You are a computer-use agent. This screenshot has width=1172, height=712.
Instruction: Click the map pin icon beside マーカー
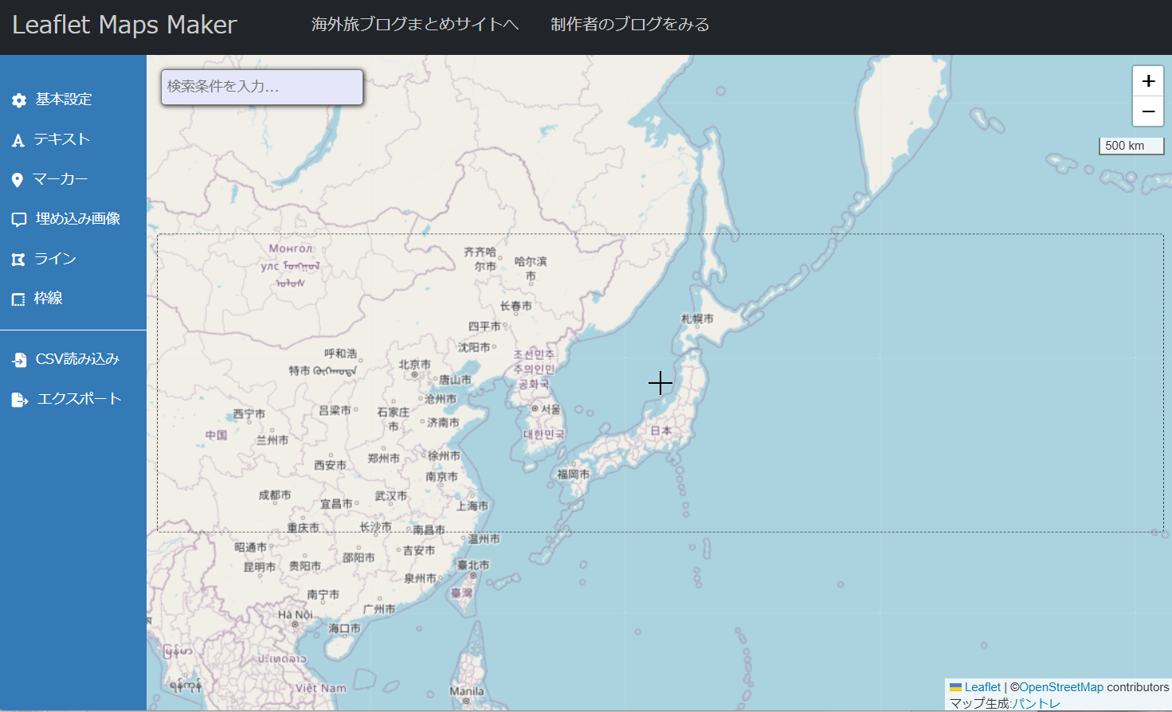(17, 180)
